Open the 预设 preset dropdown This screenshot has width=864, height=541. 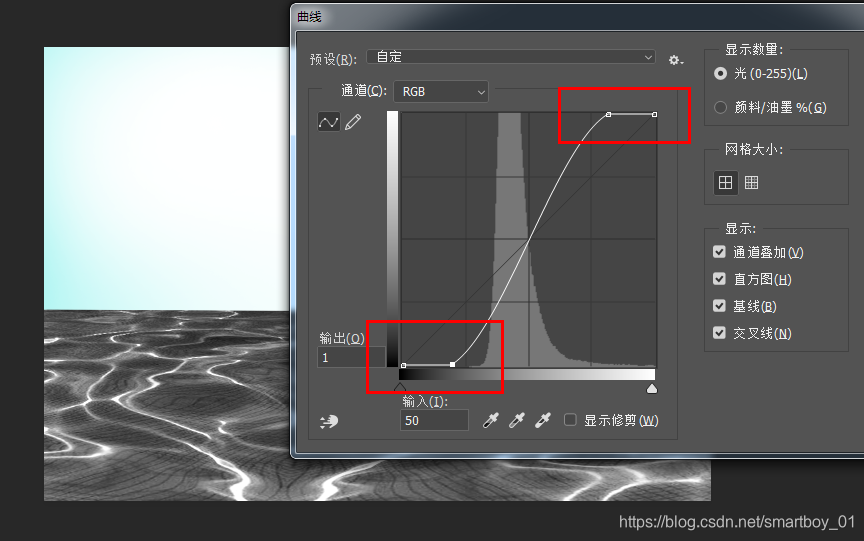click(x=511, y=57)
